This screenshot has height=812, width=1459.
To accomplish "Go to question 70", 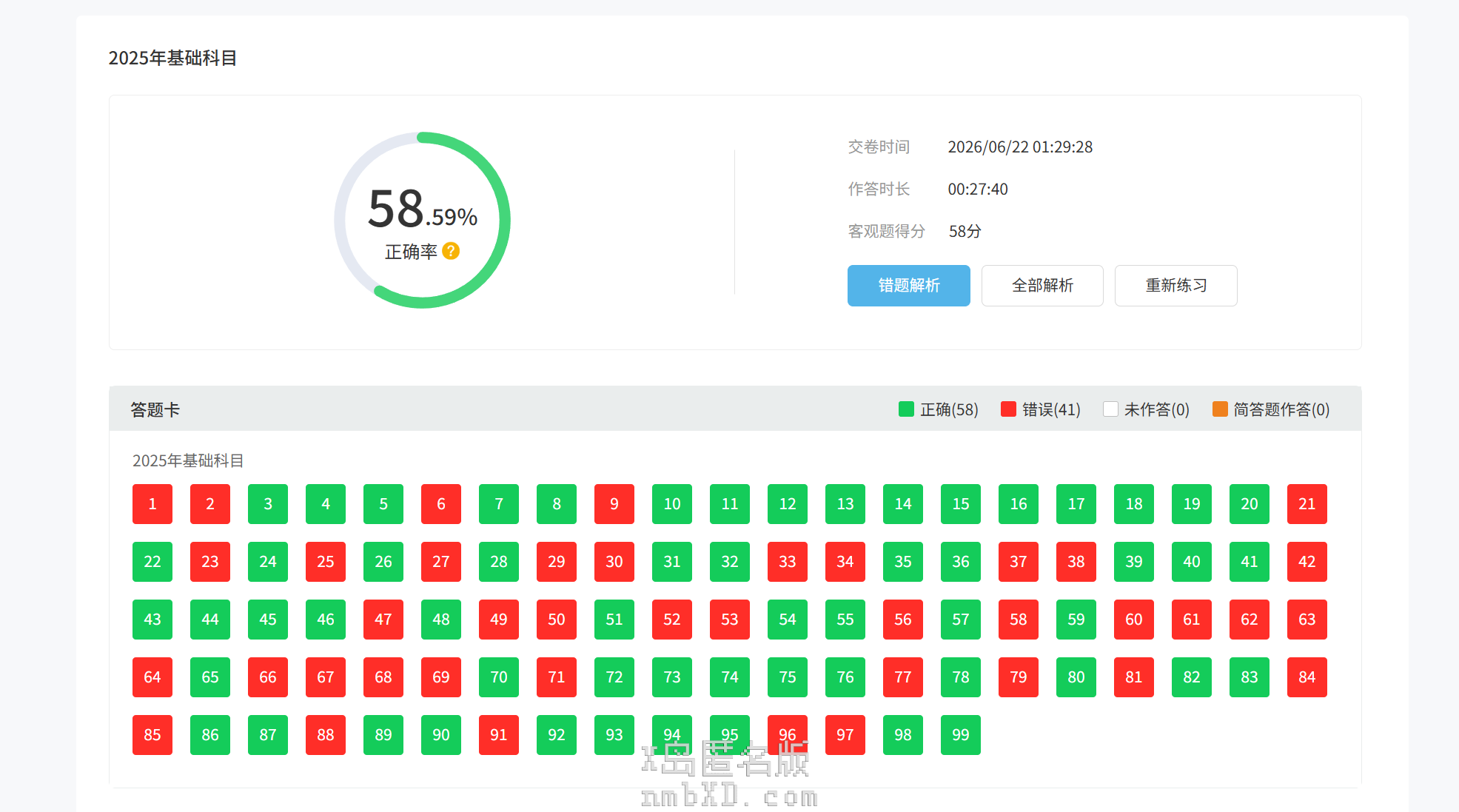I will coord(499,677).
